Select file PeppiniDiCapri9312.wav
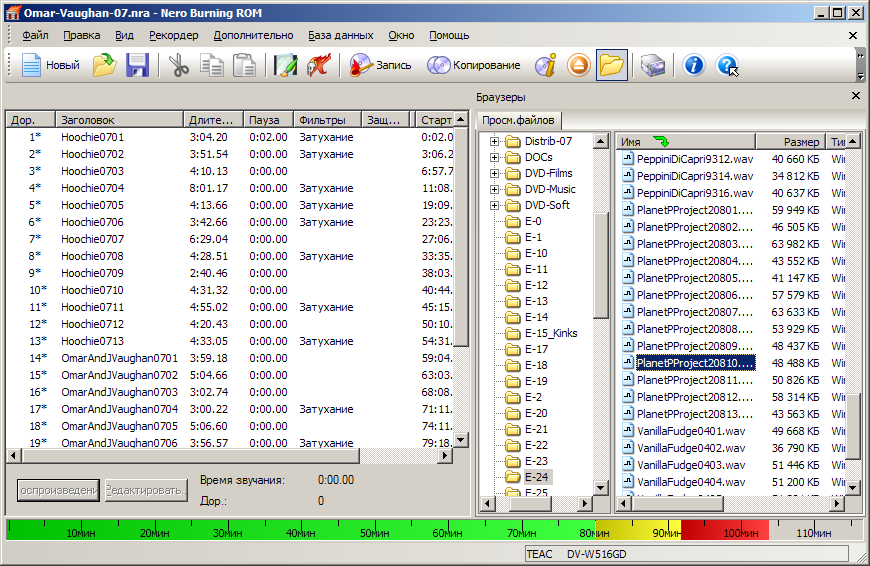This screenshot has height=566, width=870. pos(695,159)
